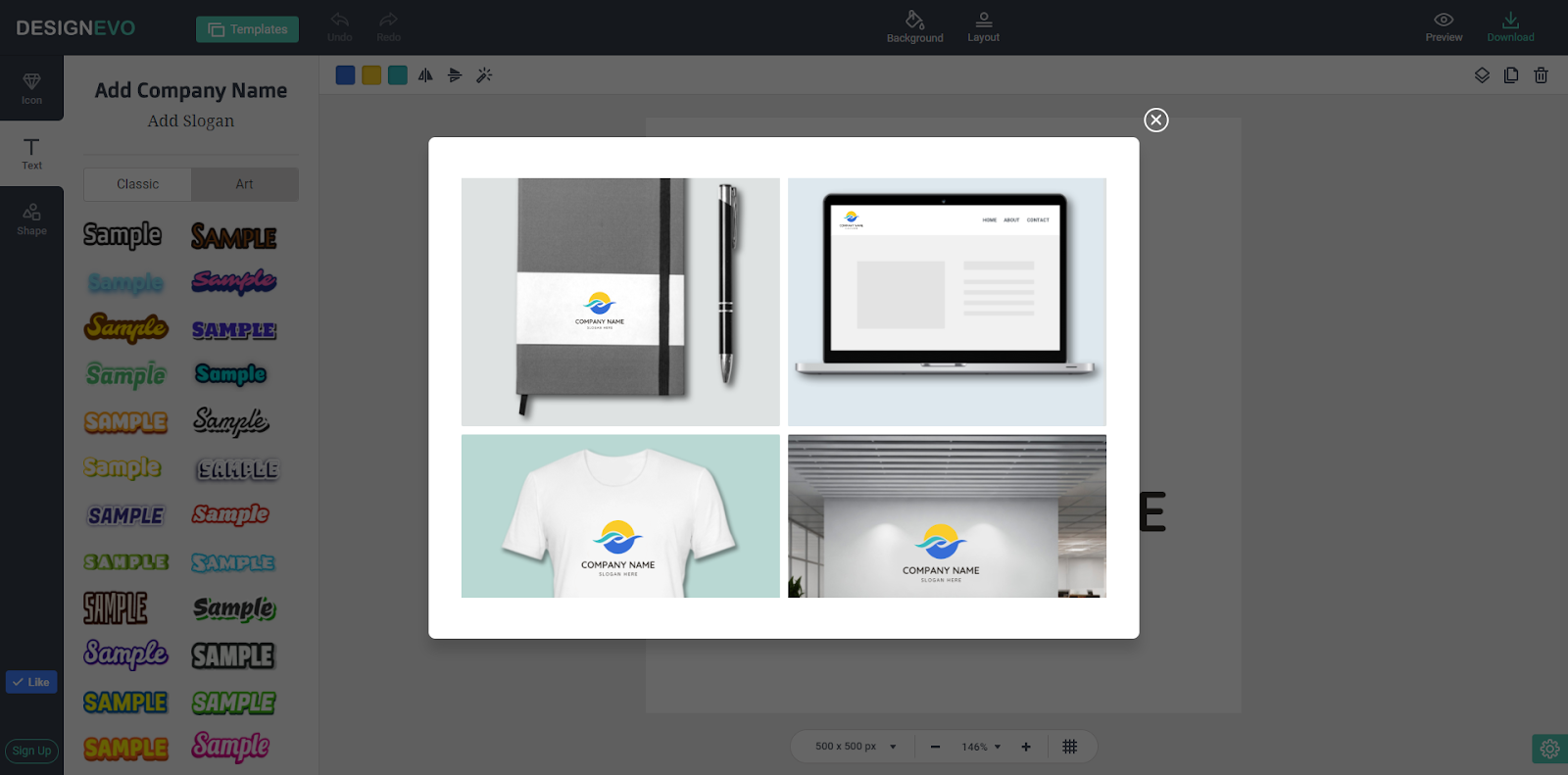Close the mockup preview popup
The height and width of the screenshot is (775, 1568).
click(1156, 120)
